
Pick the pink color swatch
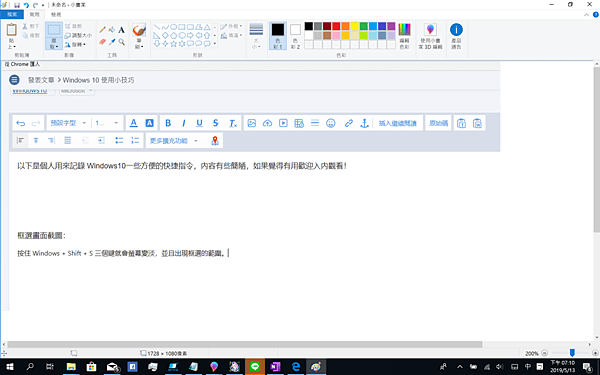[x=336, y=35]
